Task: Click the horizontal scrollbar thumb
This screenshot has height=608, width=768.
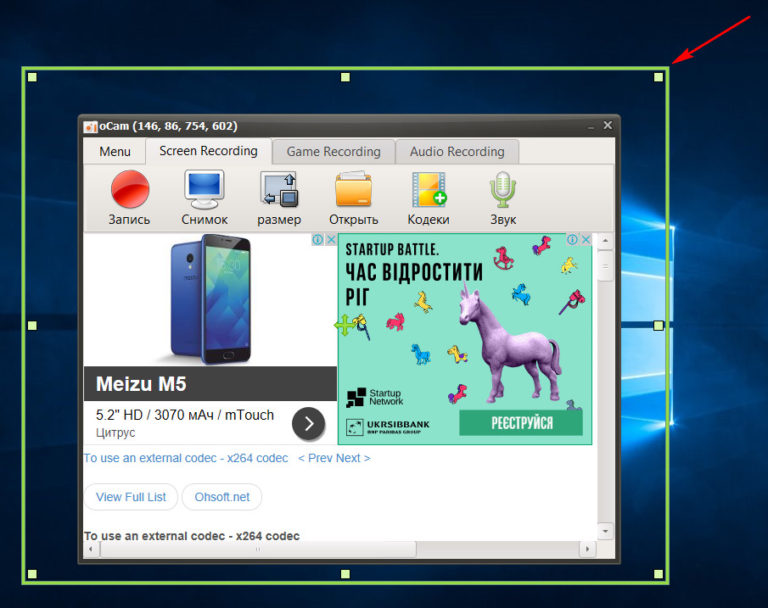Action: tap(257, 549)
